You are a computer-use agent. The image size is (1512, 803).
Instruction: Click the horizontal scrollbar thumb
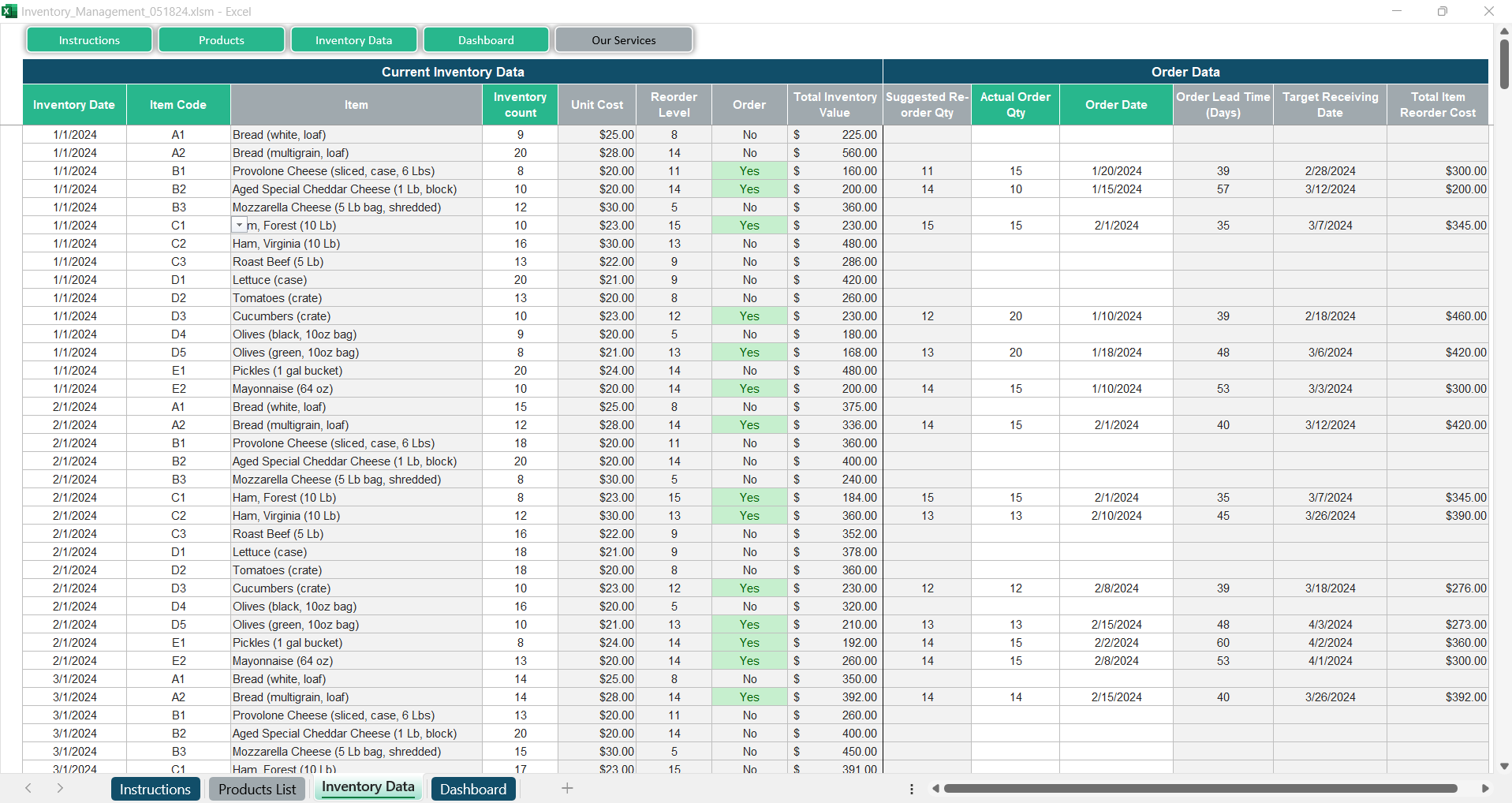[1200, 788]
